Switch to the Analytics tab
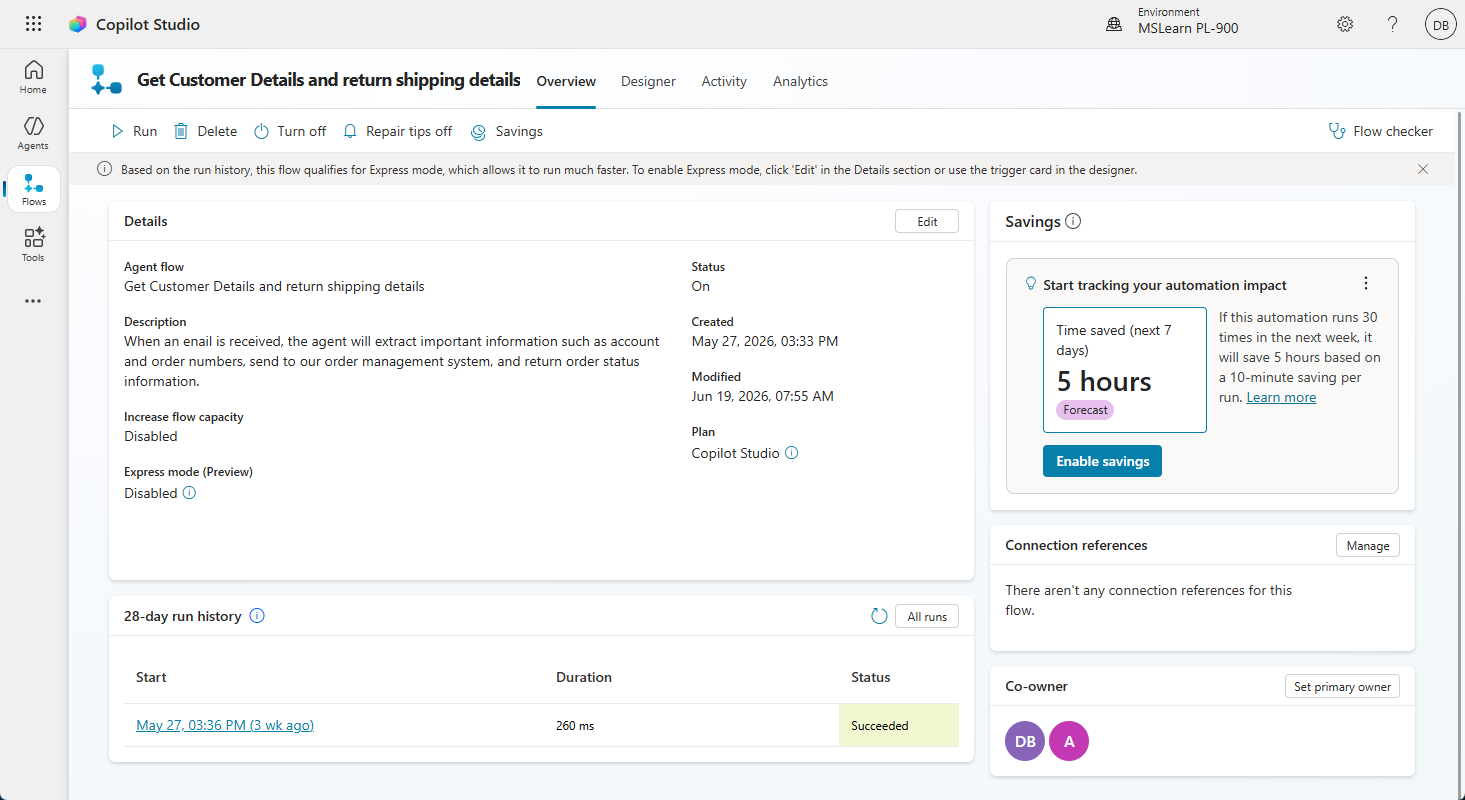1465x800 pixels. (x=800, y=81)
